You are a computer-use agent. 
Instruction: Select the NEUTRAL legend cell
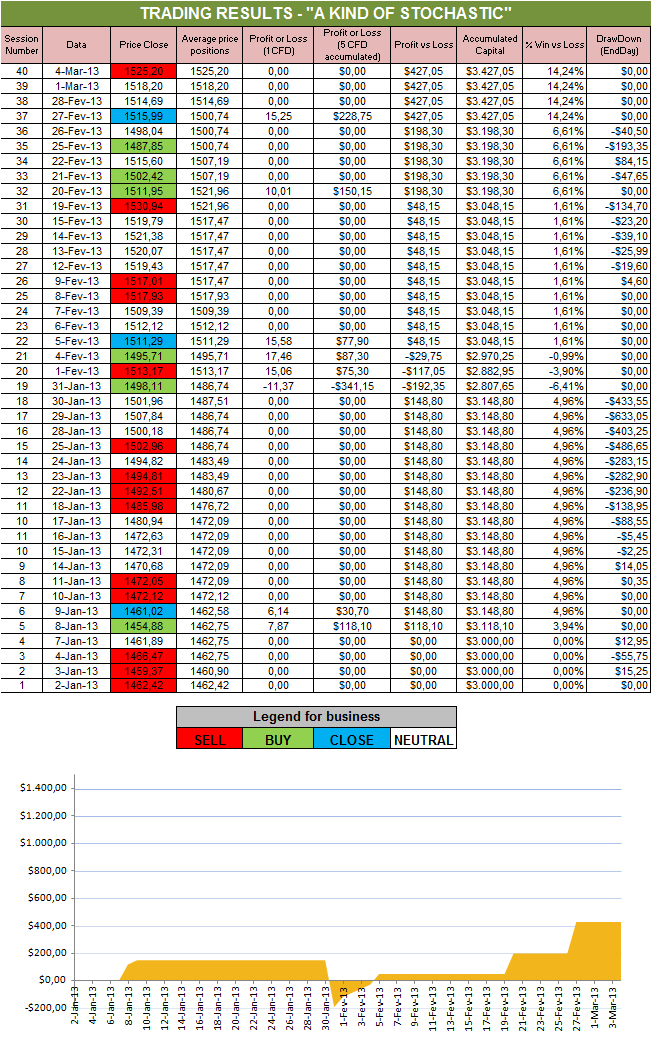click(424, 739)
